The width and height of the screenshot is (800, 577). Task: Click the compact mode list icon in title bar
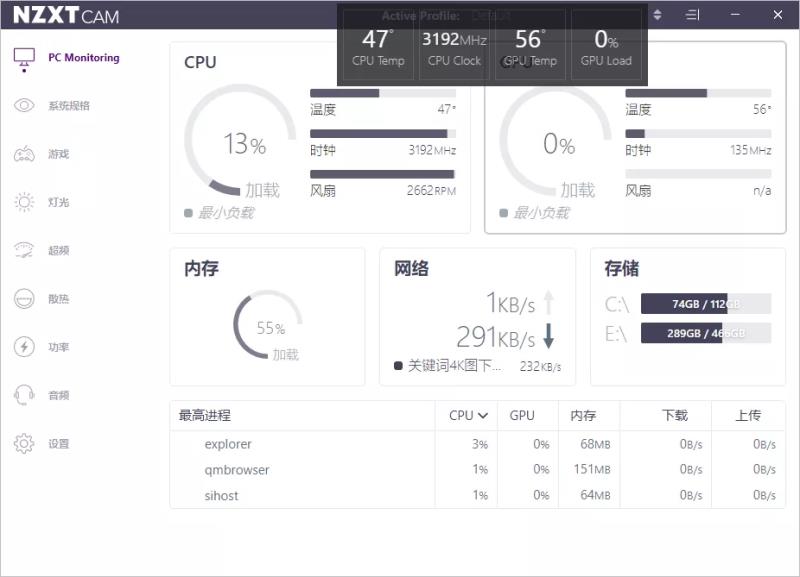(692, 15)
